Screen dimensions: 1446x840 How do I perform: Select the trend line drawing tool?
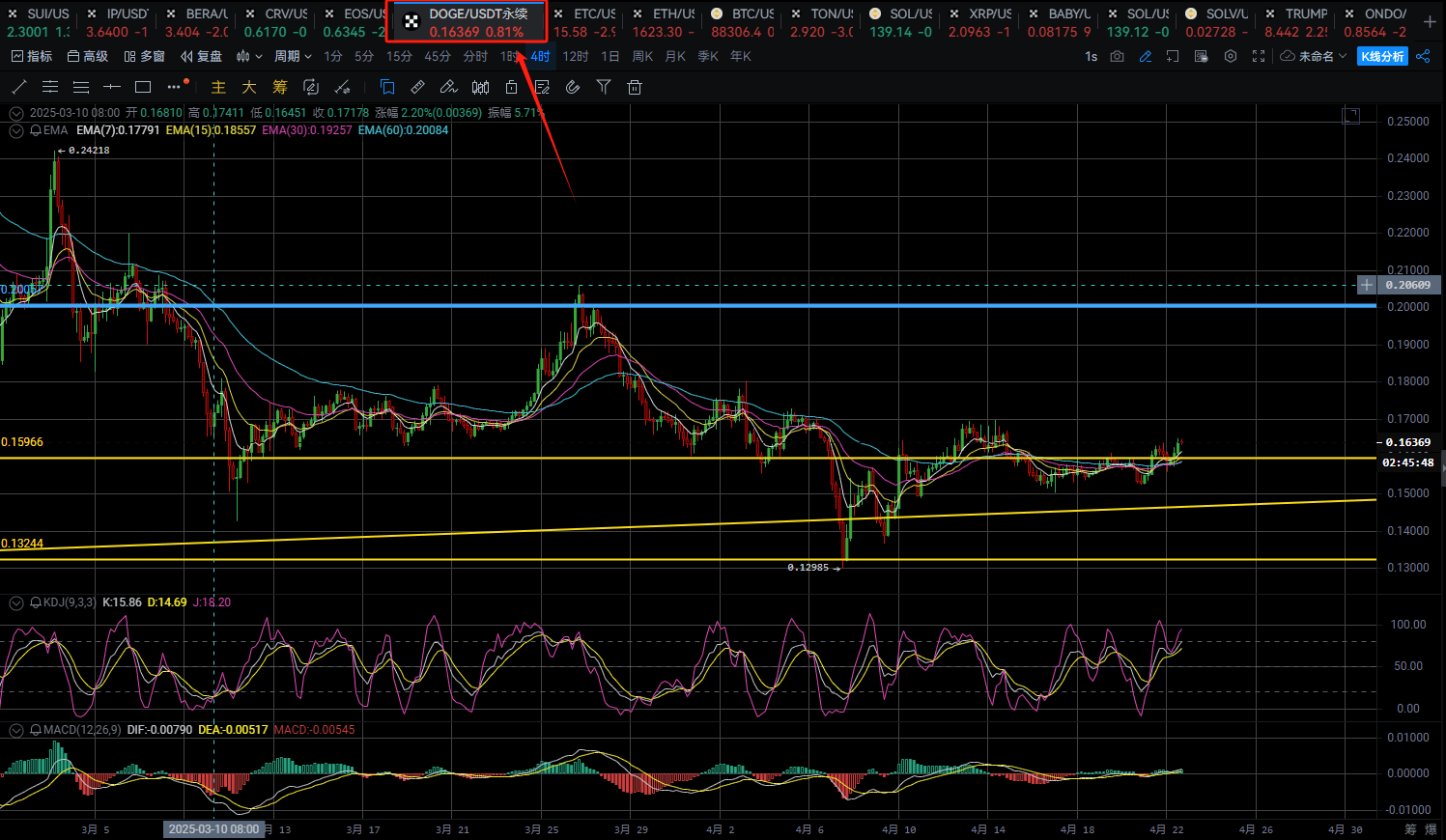point(18,87)
